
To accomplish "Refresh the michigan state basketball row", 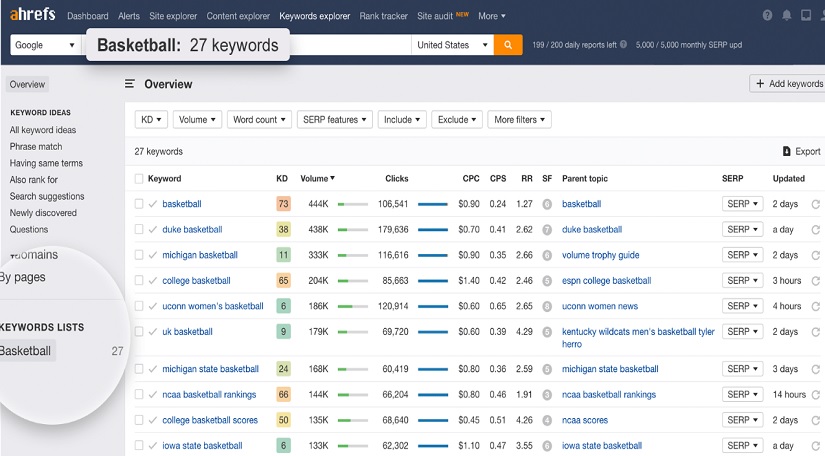I will (816, 369).
